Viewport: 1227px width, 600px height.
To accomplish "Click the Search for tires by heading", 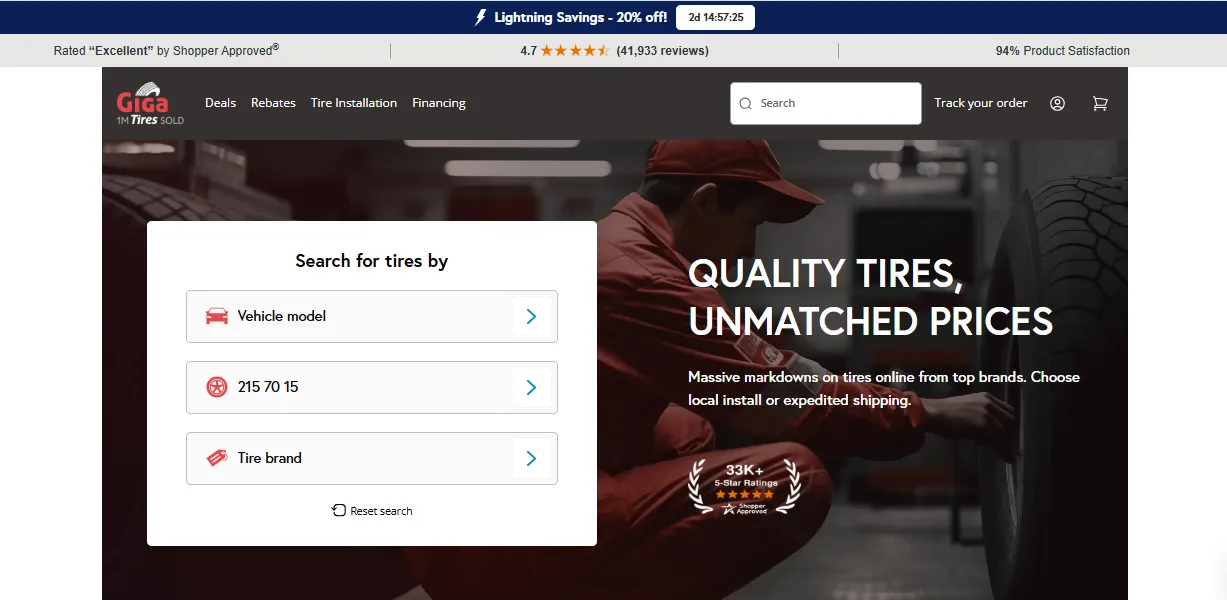I will [372, 261].
